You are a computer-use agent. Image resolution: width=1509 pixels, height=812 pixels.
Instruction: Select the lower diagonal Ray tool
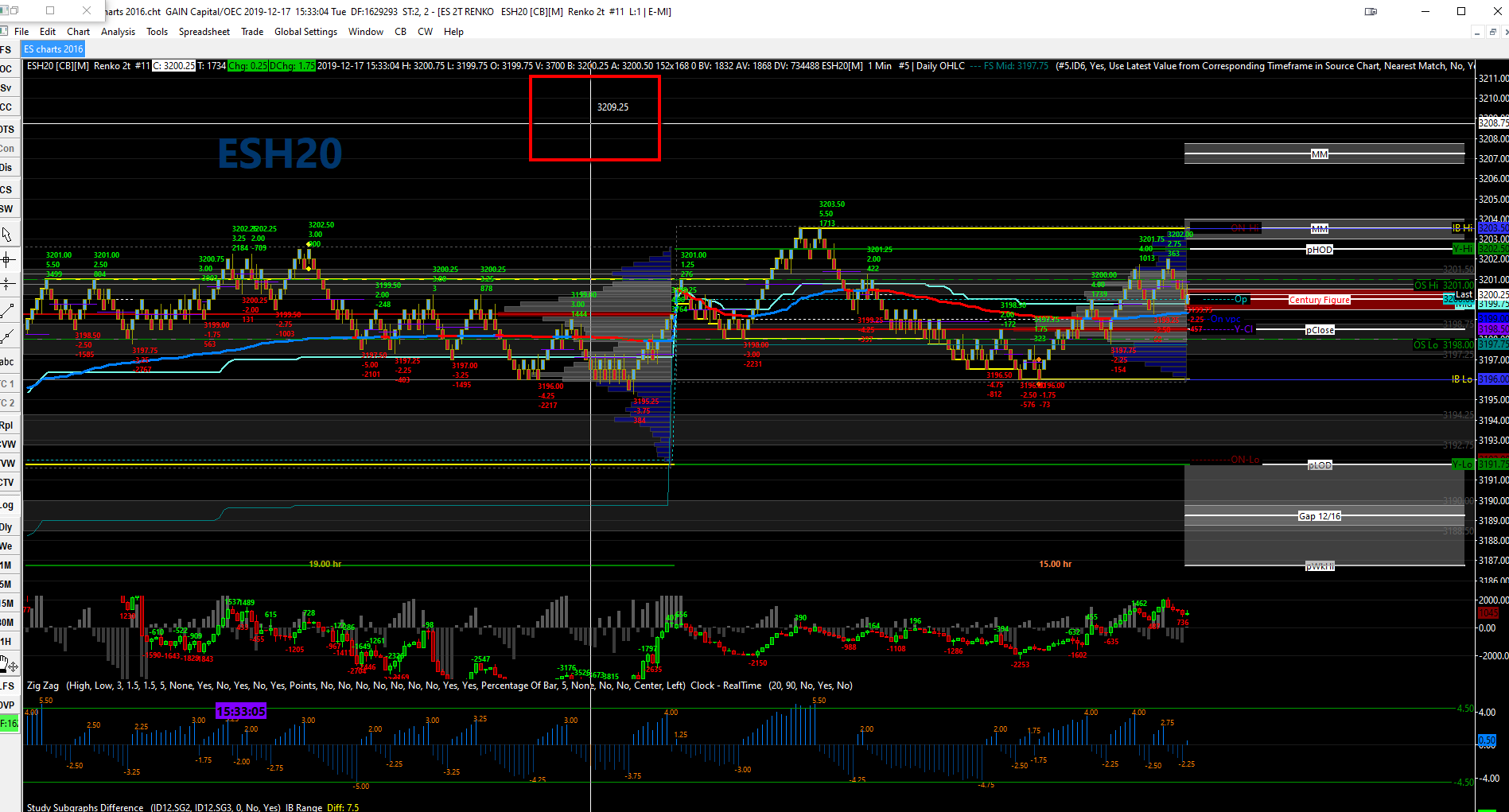point(7,336)
